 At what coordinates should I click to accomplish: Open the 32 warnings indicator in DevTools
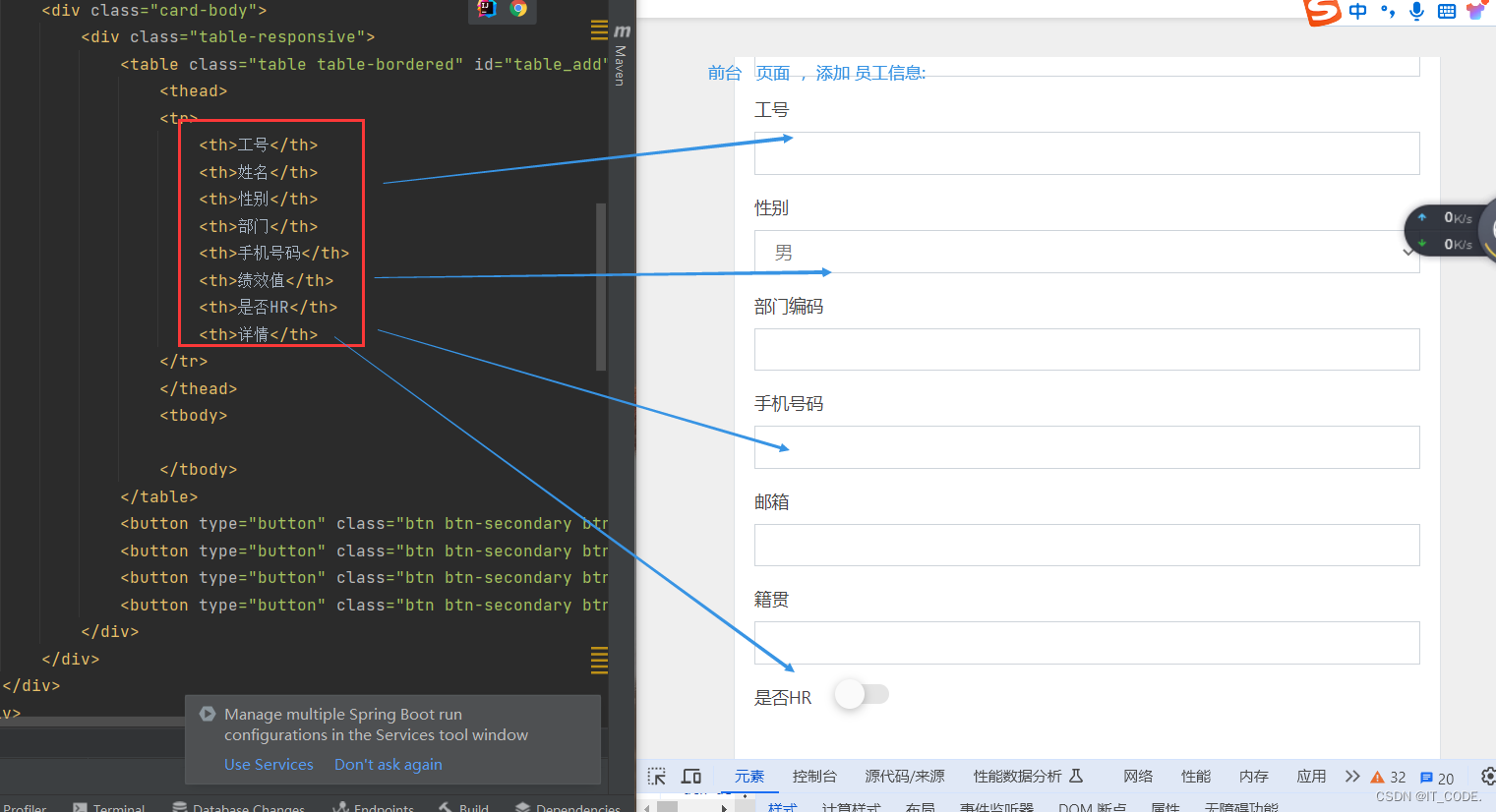click(1389, 776)
